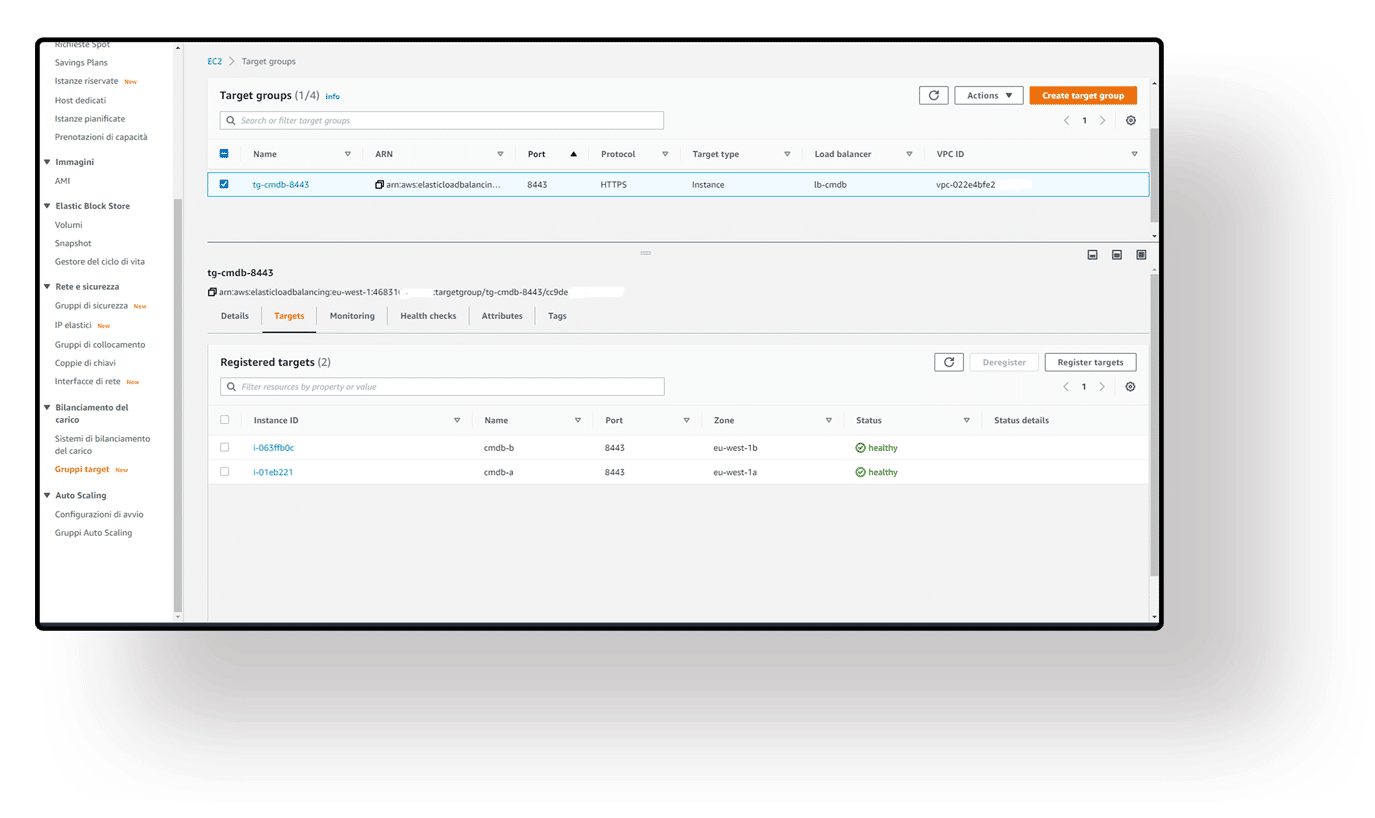
Task: Maximize details panel using last layout icon
Action: point(1141,255)
